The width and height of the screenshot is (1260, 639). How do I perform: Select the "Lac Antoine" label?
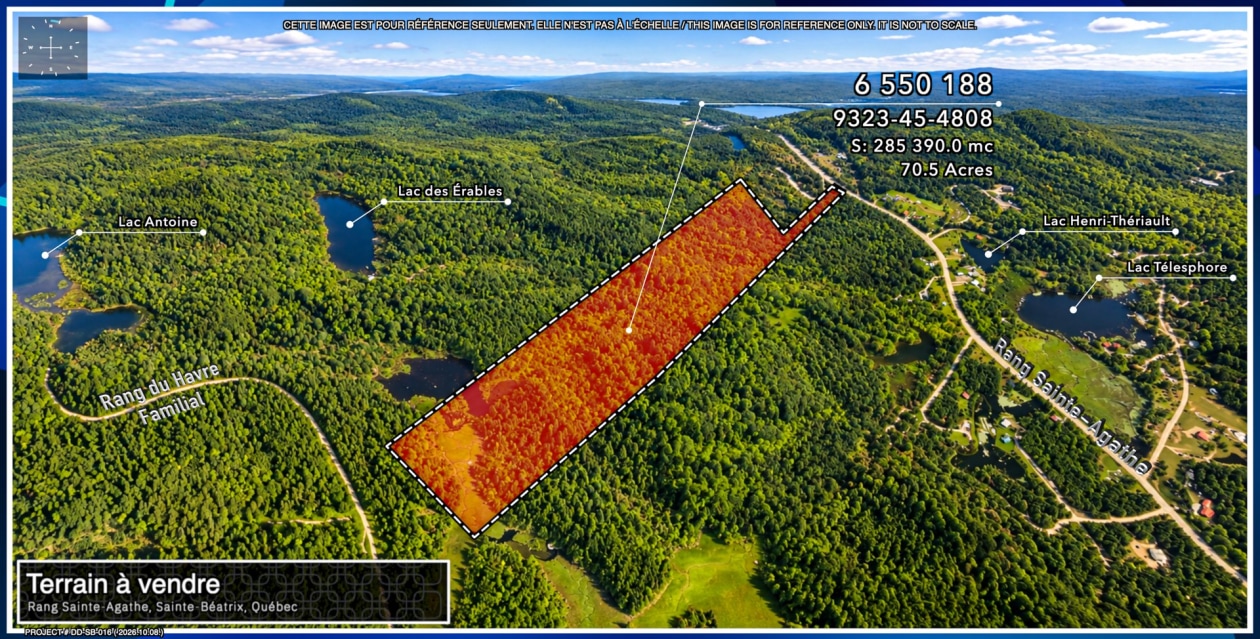pos(158,222)
